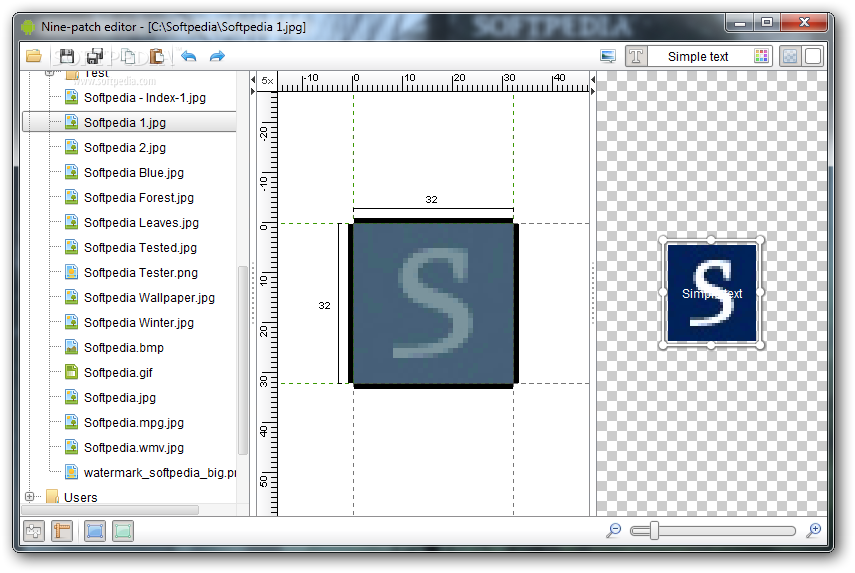This screenshot has width=855, height=573.
Task: Click the Softpedia.bmp file icon
Action: tap(71, 347)
